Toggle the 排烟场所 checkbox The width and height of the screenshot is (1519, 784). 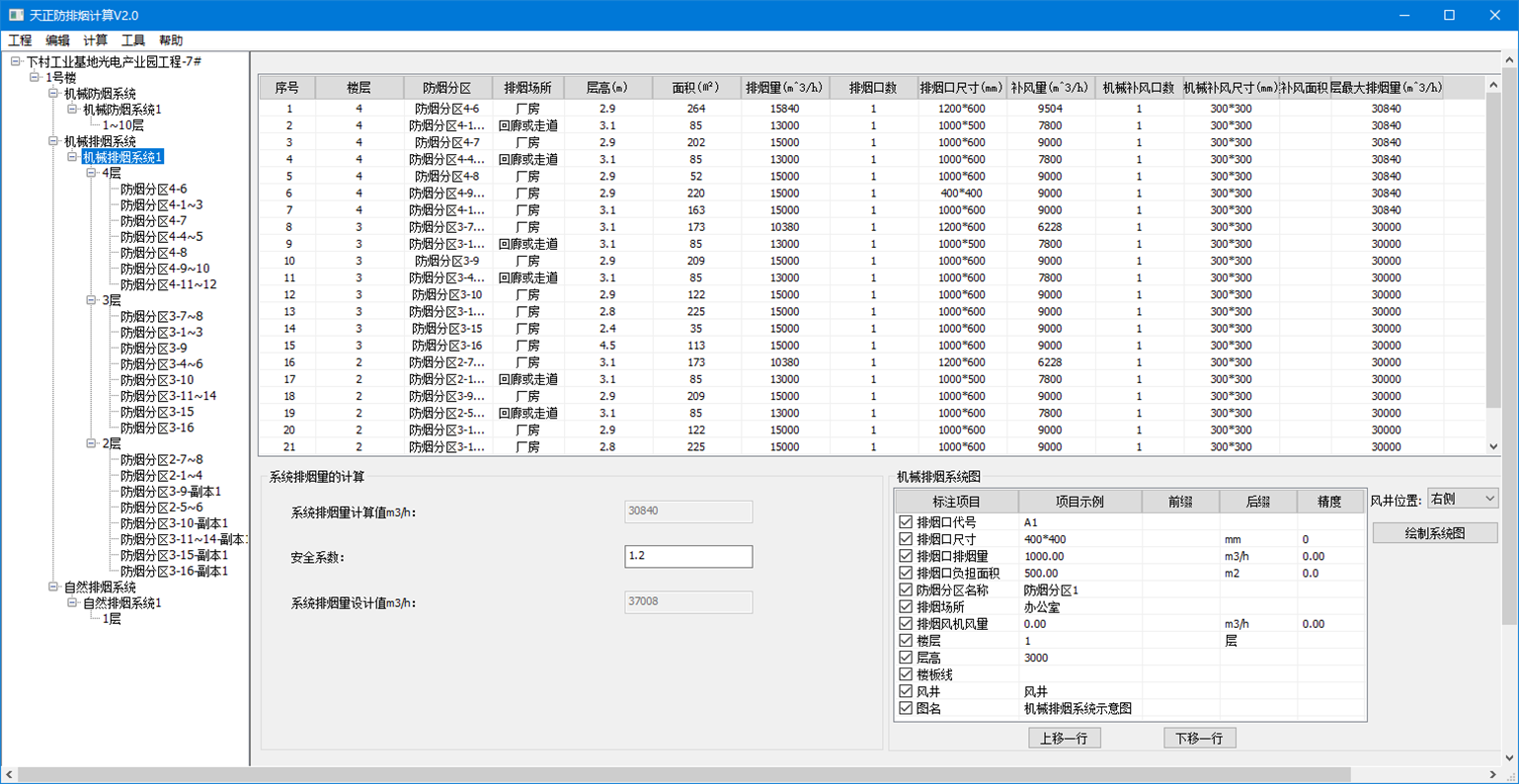click(x=906, y=607)
